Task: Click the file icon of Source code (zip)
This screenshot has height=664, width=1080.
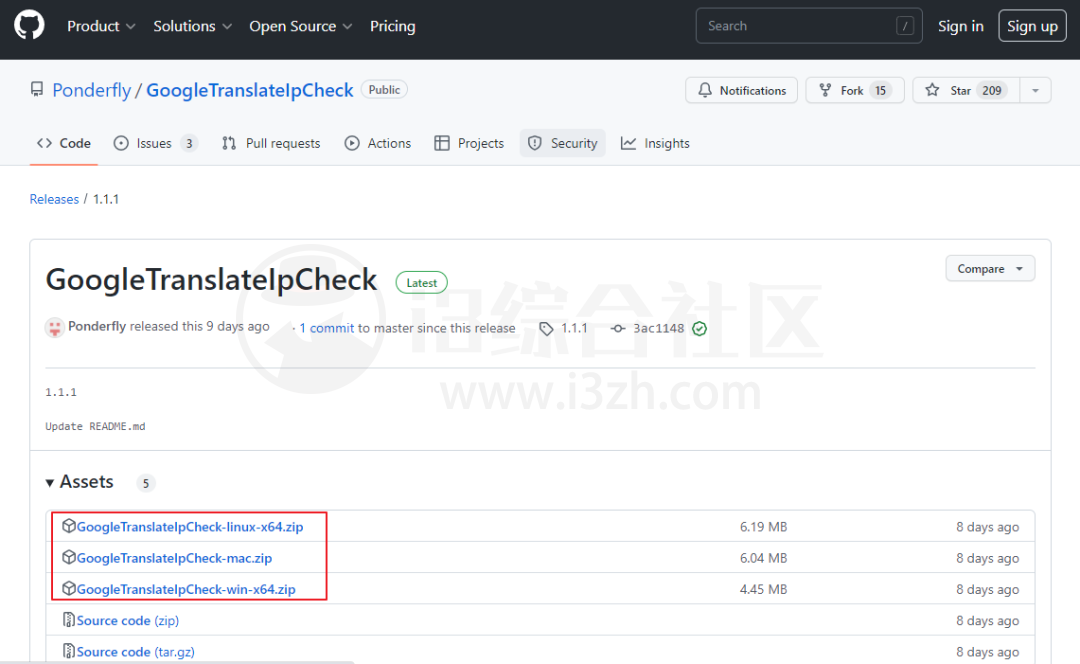Action: point(69,620)
